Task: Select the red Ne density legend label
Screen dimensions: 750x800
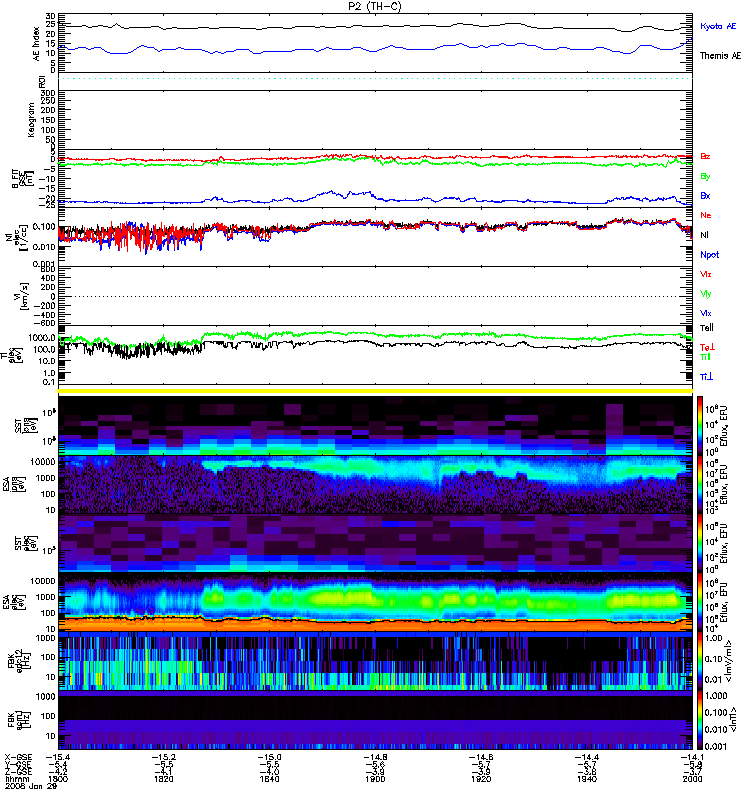Action: click(x=706, y=215)
